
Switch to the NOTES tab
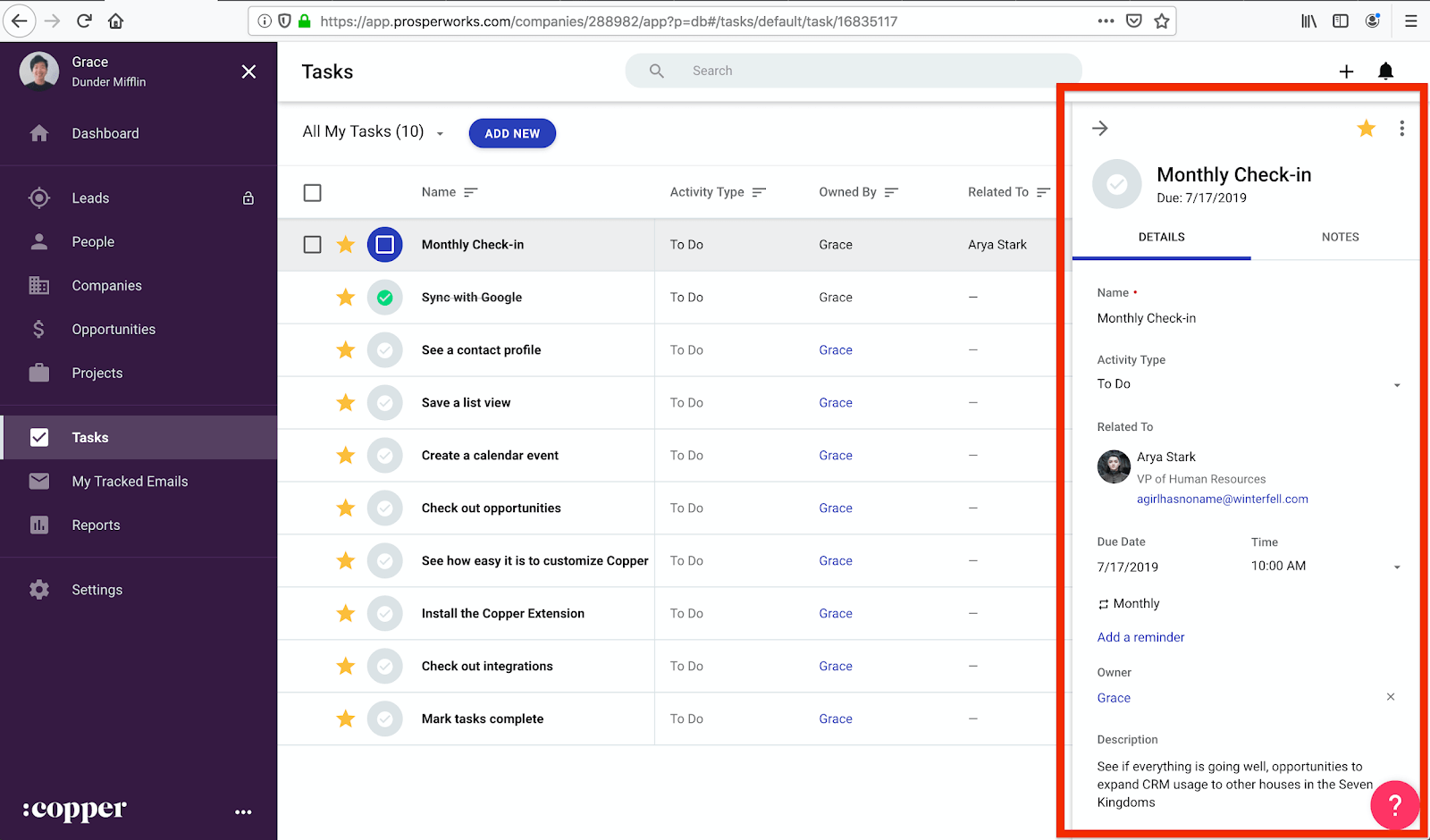pyautogui.click(x=1340, y=237)
